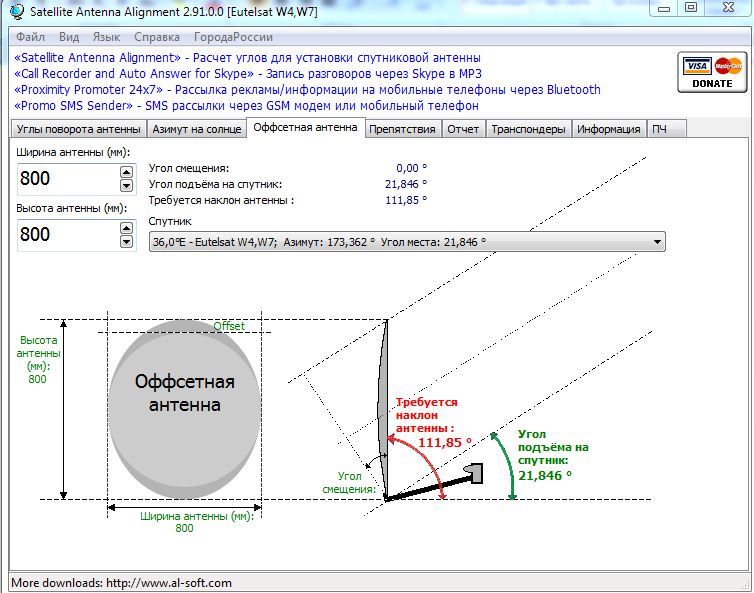Increase antenna width with up arrow
Screen dimensions: 754x593
tap(126, 172)
